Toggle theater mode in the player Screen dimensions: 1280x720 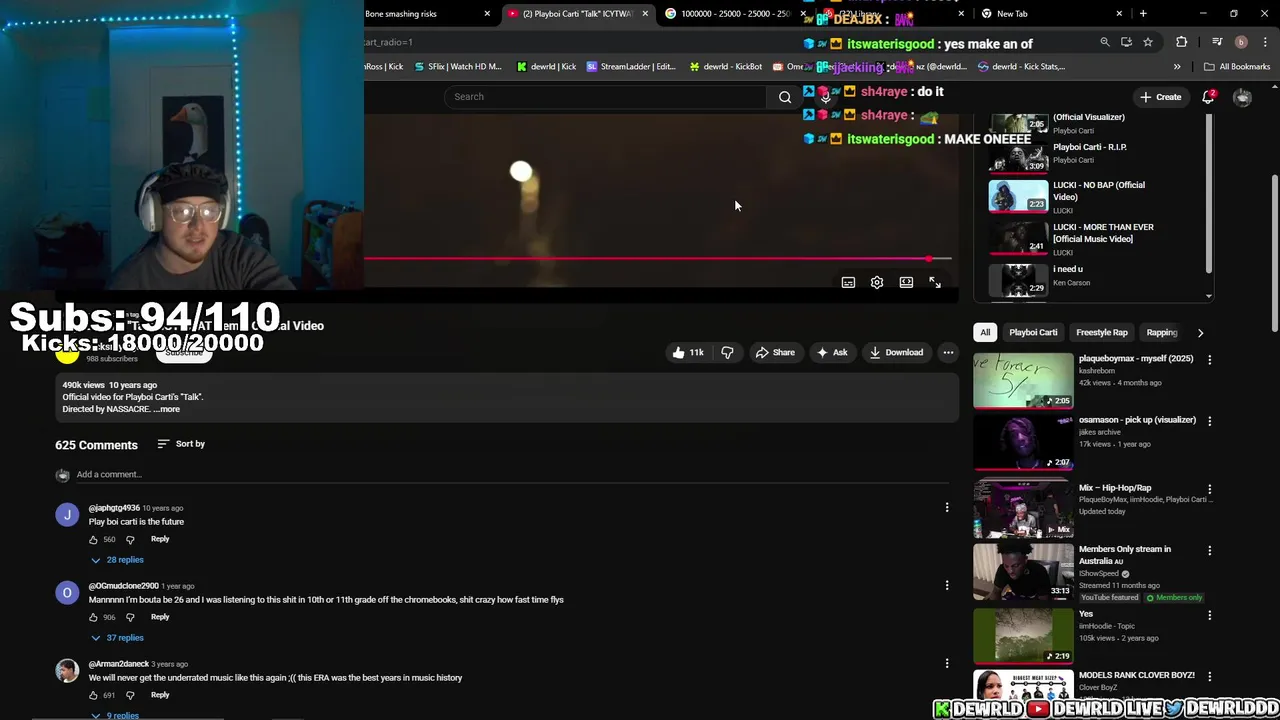906,283
